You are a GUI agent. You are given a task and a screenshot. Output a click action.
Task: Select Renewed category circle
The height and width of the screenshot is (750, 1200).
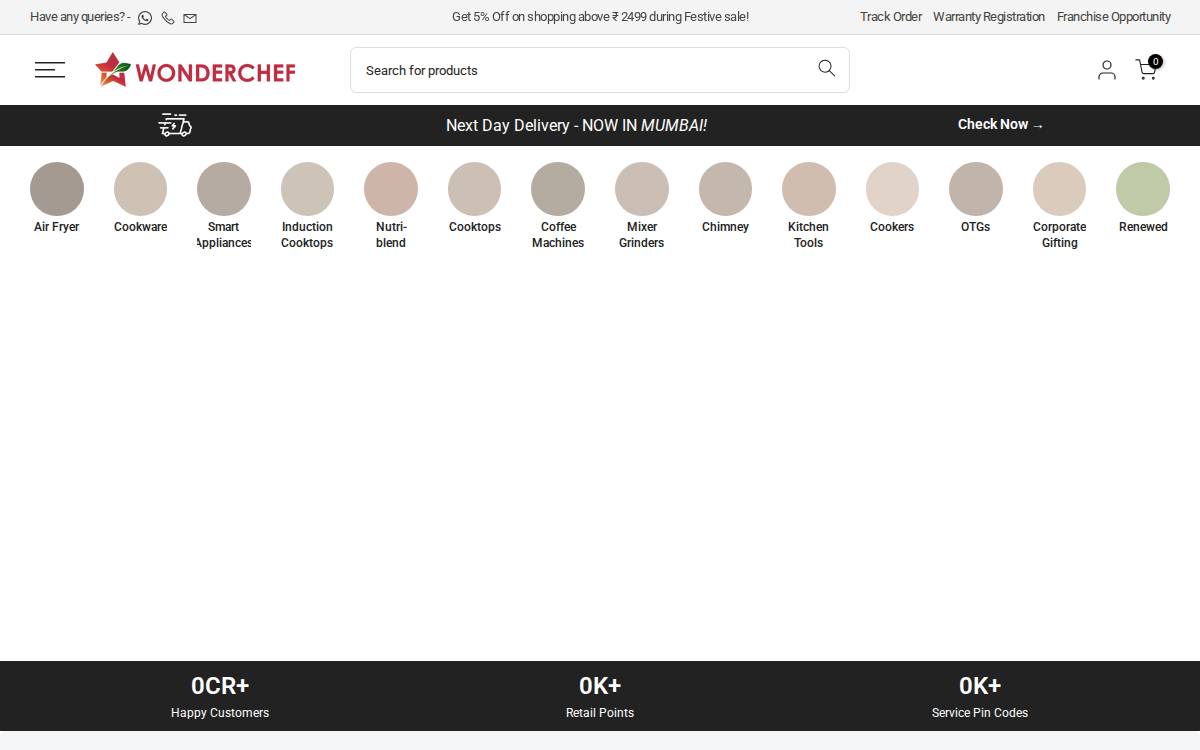pyautogui.click(x=1143, y=189)
